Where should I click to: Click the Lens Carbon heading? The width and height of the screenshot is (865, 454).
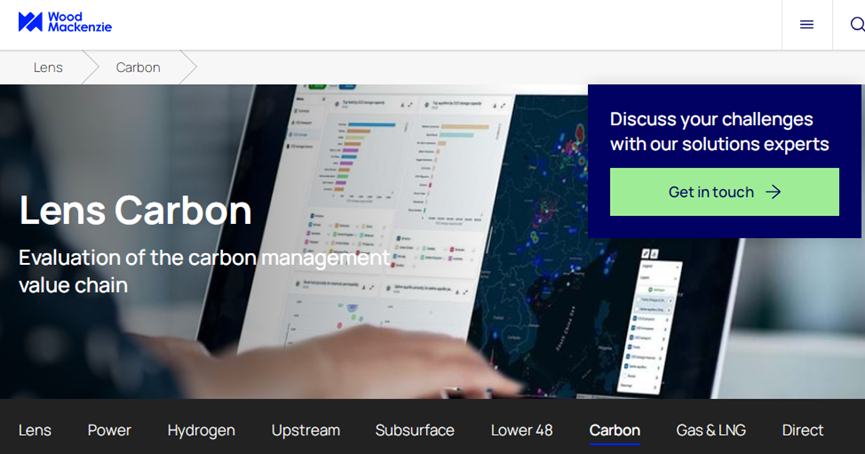tap(135, 210)
